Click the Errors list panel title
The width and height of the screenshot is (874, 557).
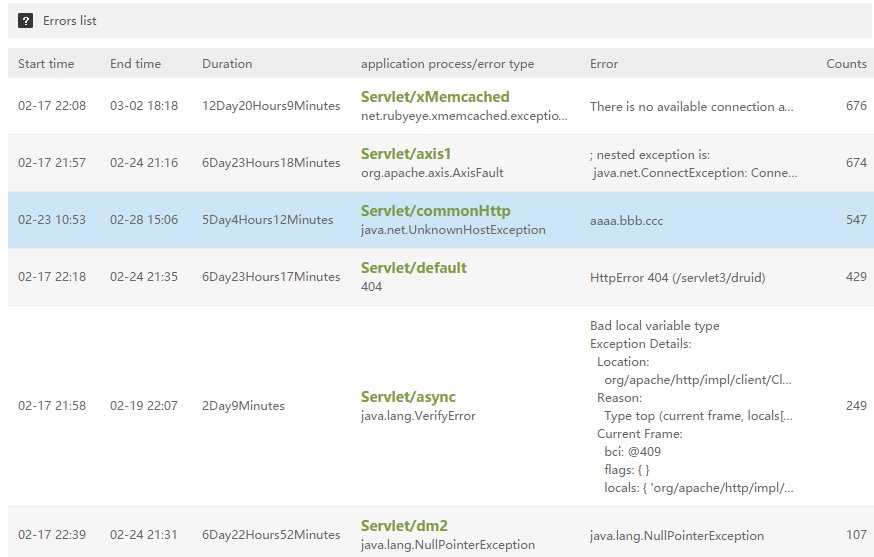click(x=70, y=21)
